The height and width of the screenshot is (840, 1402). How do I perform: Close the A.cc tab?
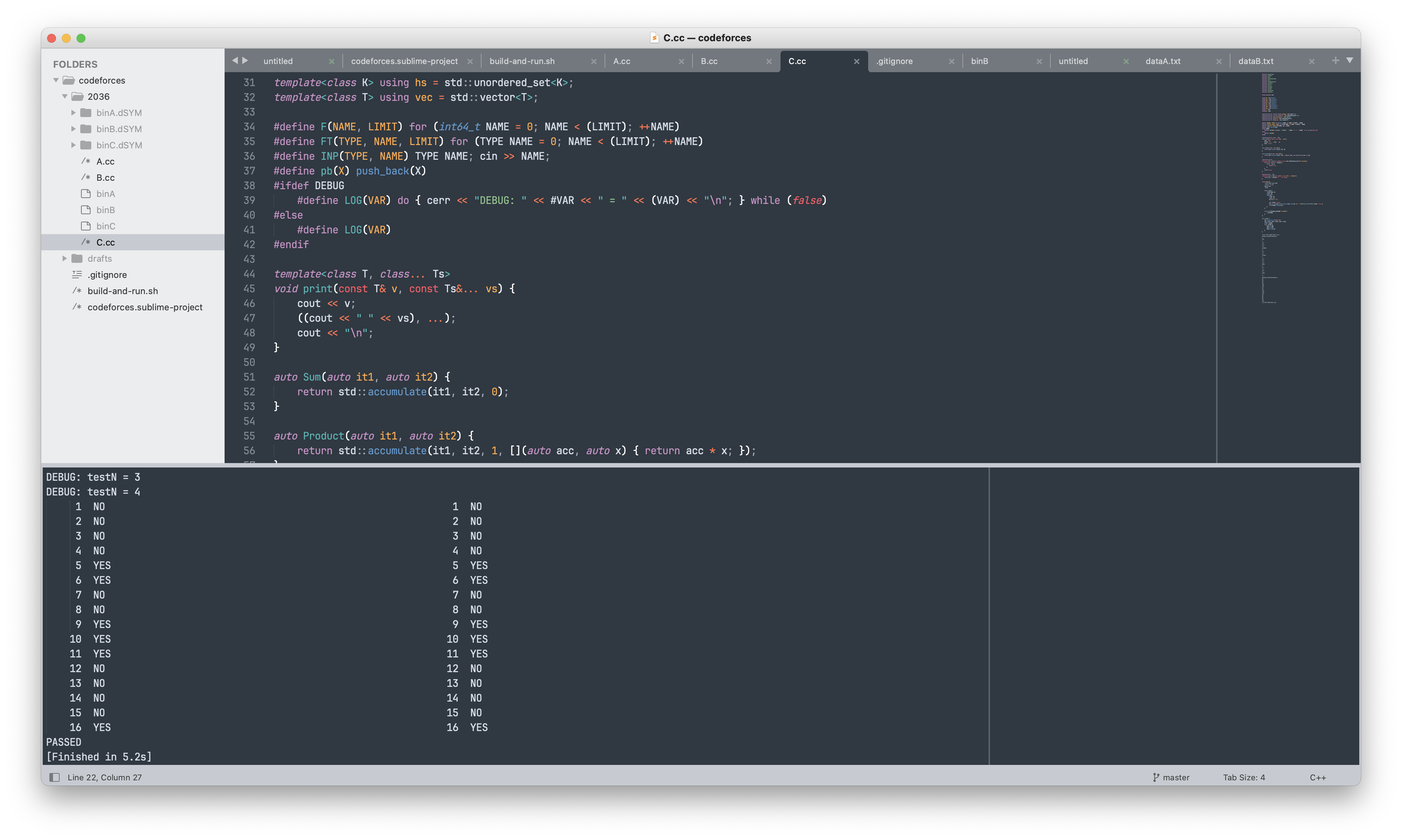(681, 61)
